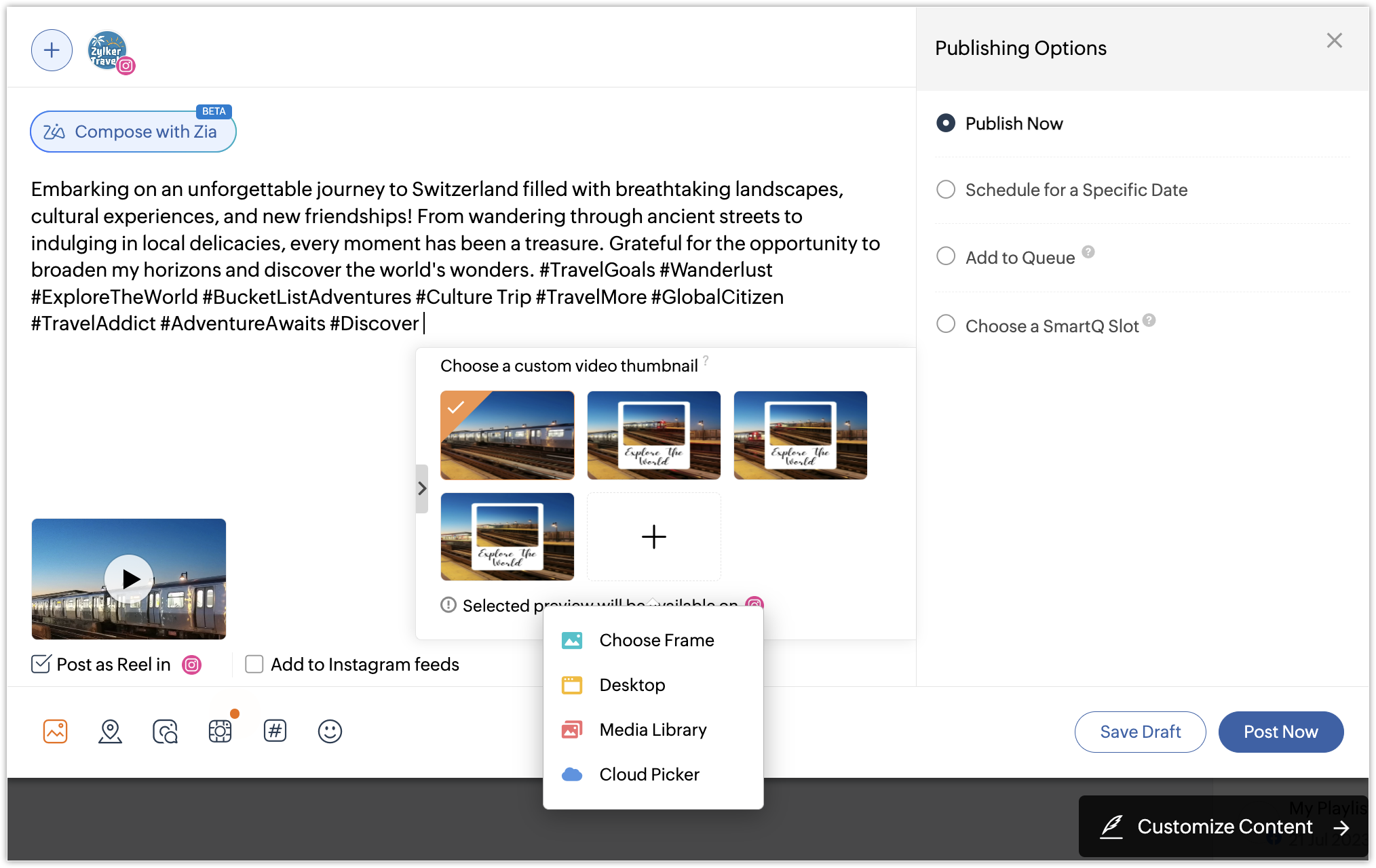
Task: Open the image search icon
Action: (x=165, y=731)
